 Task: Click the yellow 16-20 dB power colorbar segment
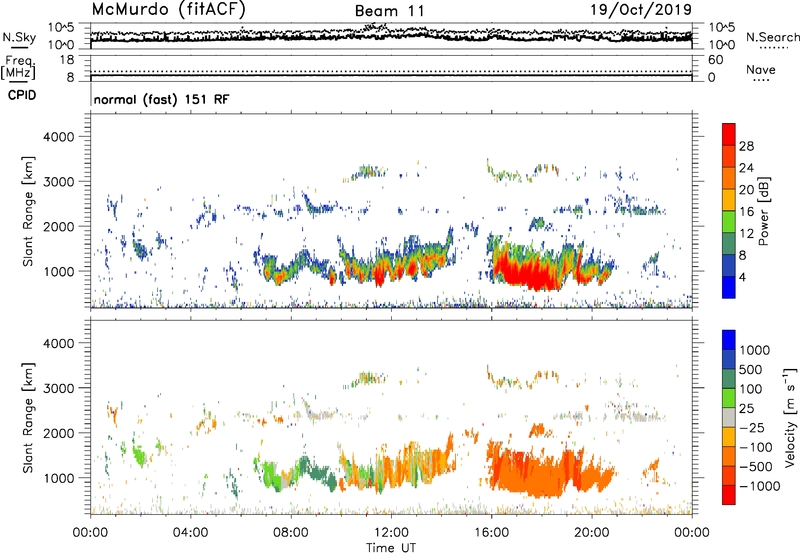click(x=729, y=200)
